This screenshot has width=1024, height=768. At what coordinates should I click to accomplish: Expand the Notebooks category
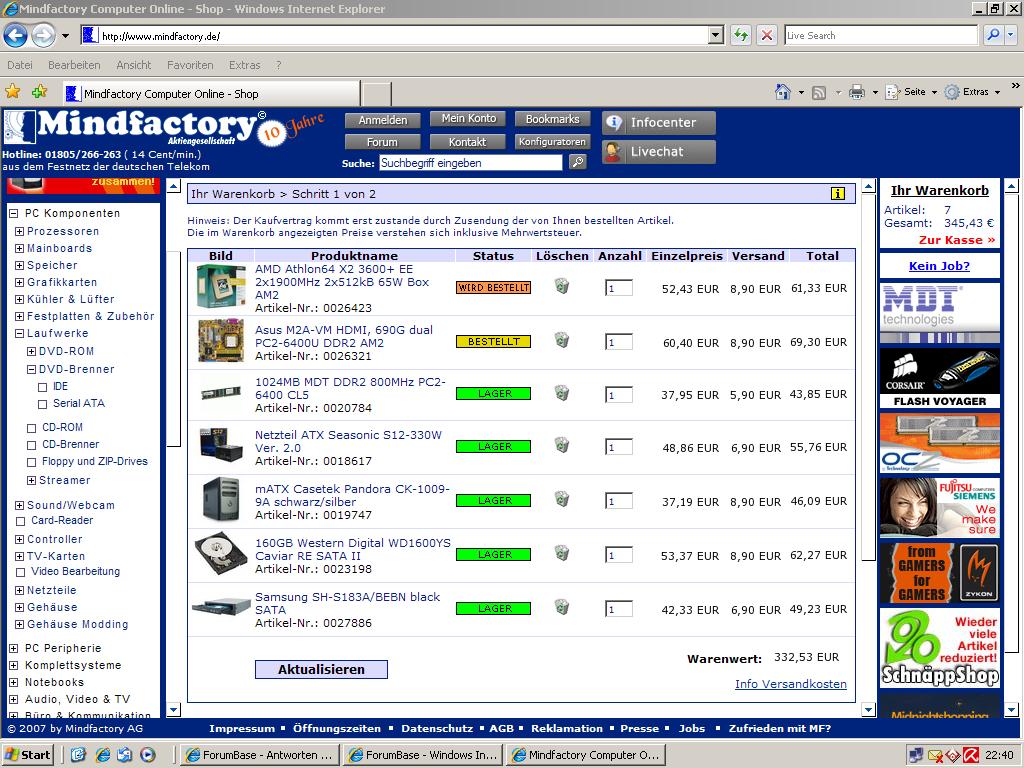click(x=13, y=682)
